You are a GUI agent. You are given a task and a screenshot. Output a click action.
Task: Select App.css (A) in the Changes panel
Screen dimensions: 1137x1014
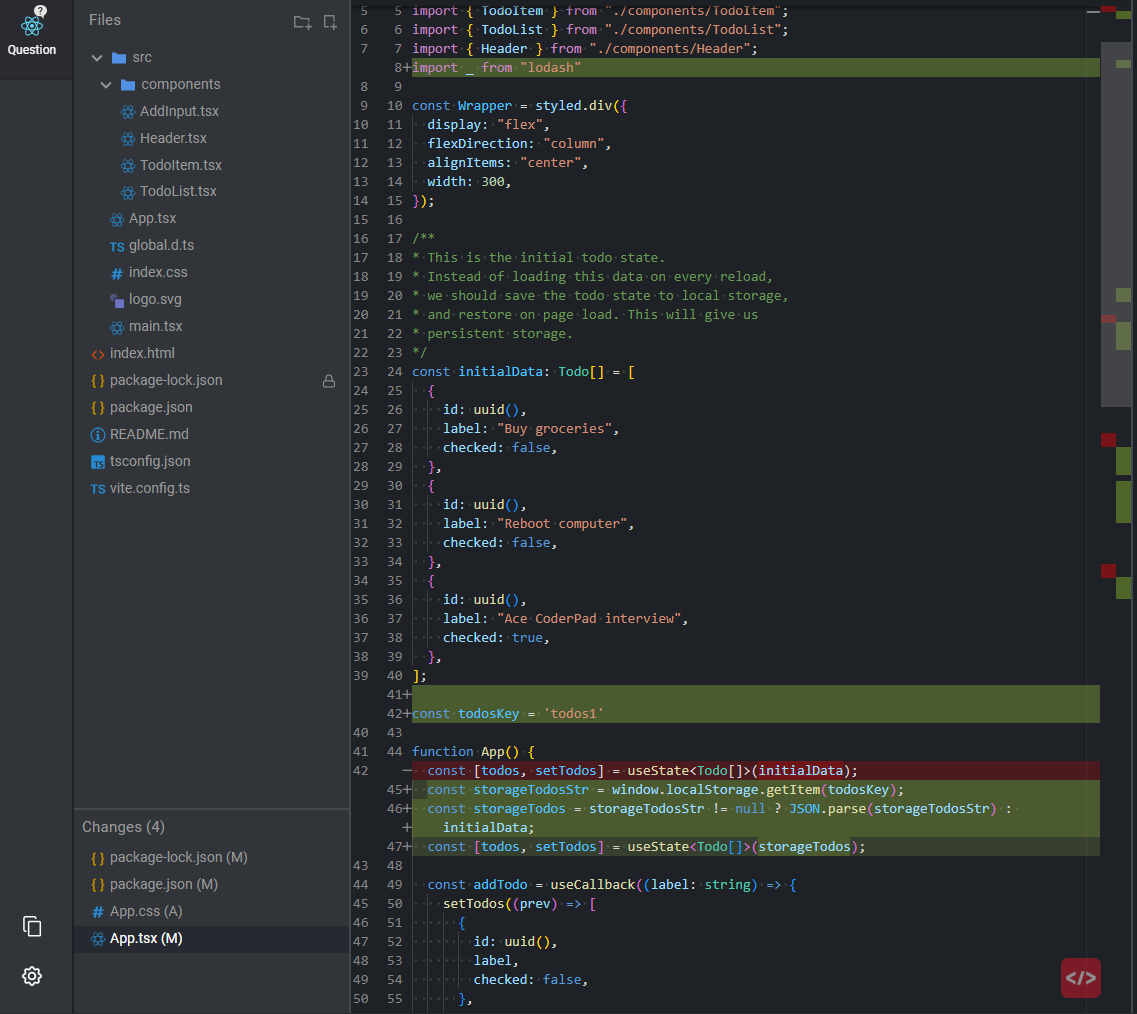tap(152, 911)
